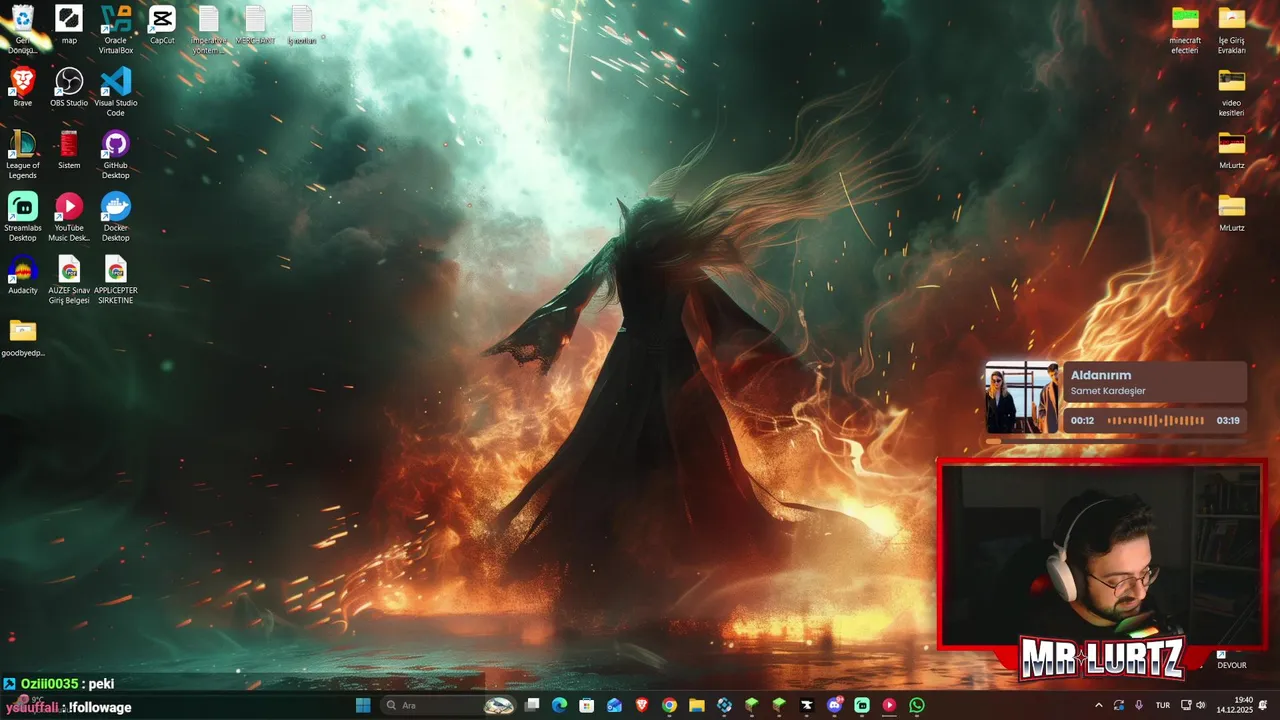Open the upper MrLurtz folder
This screenshot has width=1280, height=720.
(1232, 150)
